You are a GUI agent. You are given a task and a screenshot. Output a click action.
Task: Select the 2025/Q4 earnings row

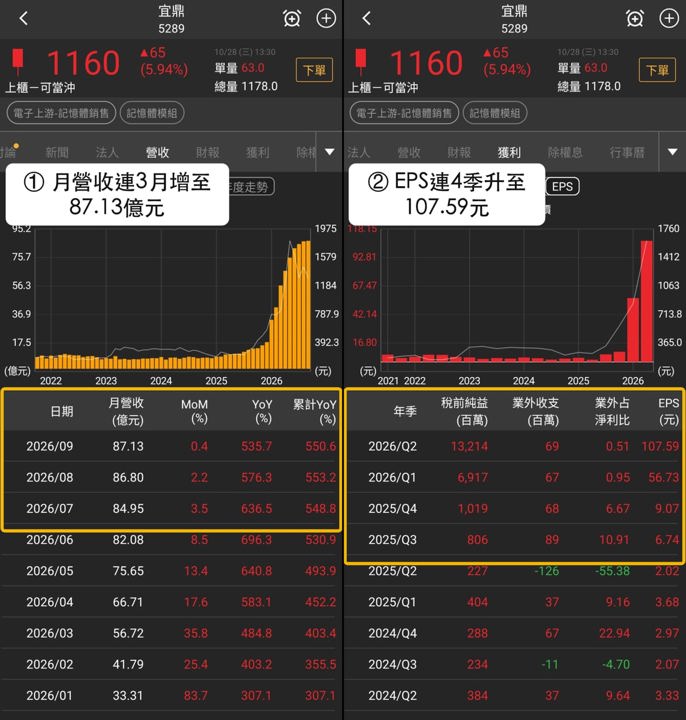514,508
